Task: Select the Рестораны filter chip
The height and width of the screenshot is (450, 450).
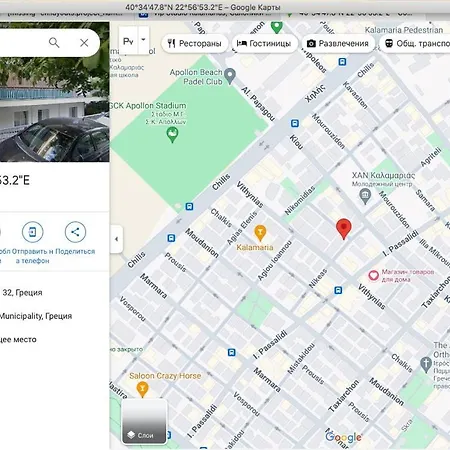Action: pyautogui.click(x=195, y=43)
